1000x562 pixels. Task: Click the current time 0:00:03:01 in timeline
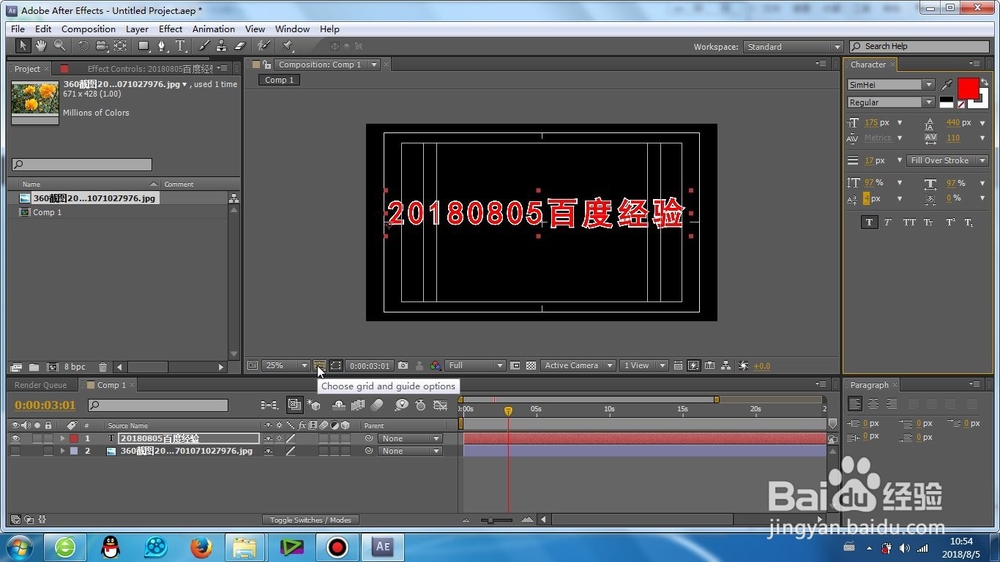pyautogui.click(x=45, y=405)
